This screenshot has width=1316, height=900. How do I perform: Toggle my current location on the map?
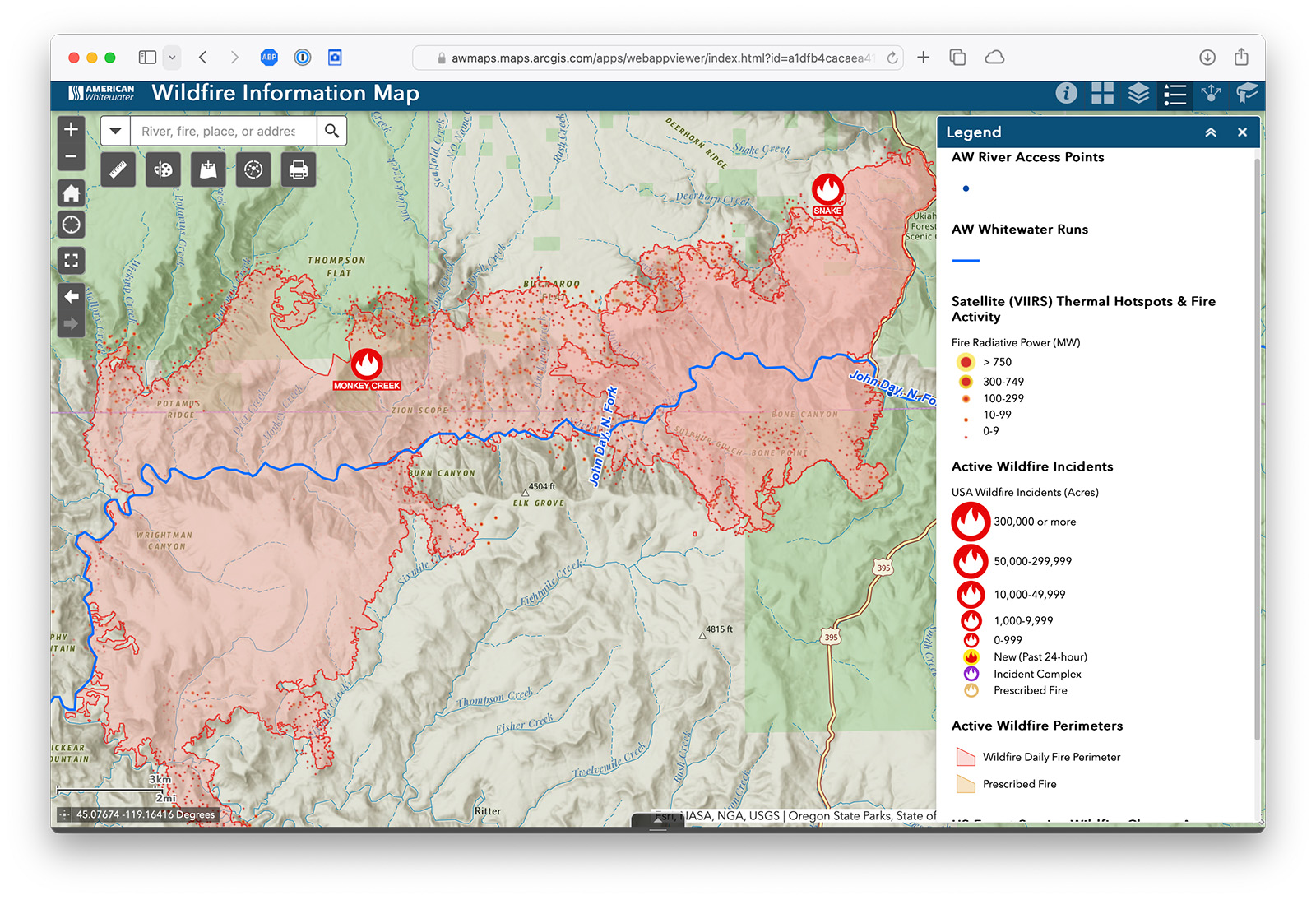[x=71, y=224]
